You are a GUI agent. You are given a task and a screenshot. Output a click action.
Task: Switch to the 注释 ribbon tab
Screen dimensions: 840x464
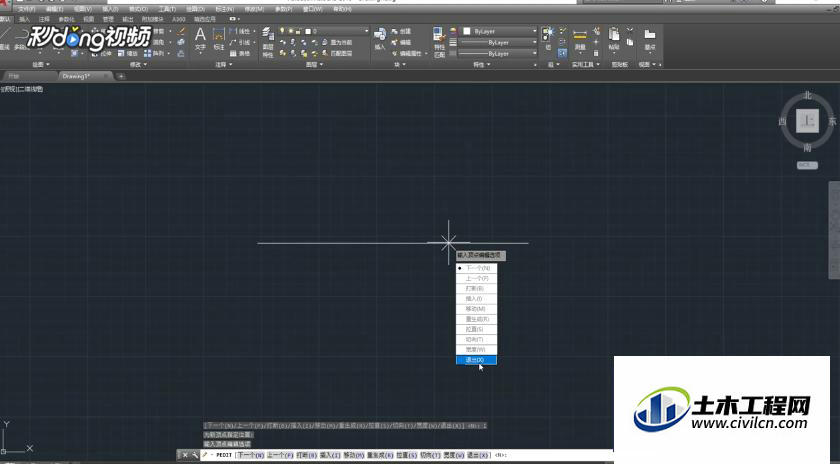[44, 19]
